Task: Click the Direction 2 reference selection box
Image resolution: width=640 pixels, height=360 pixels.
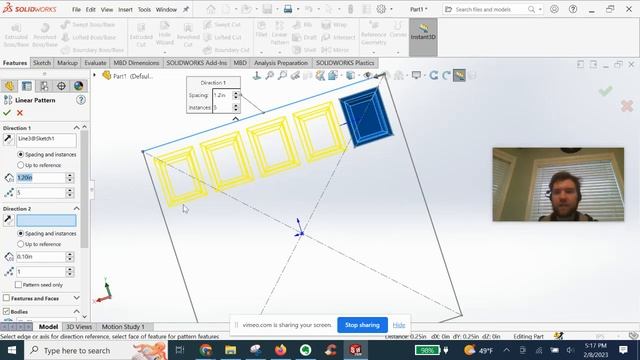Action: tap(46, 220)
